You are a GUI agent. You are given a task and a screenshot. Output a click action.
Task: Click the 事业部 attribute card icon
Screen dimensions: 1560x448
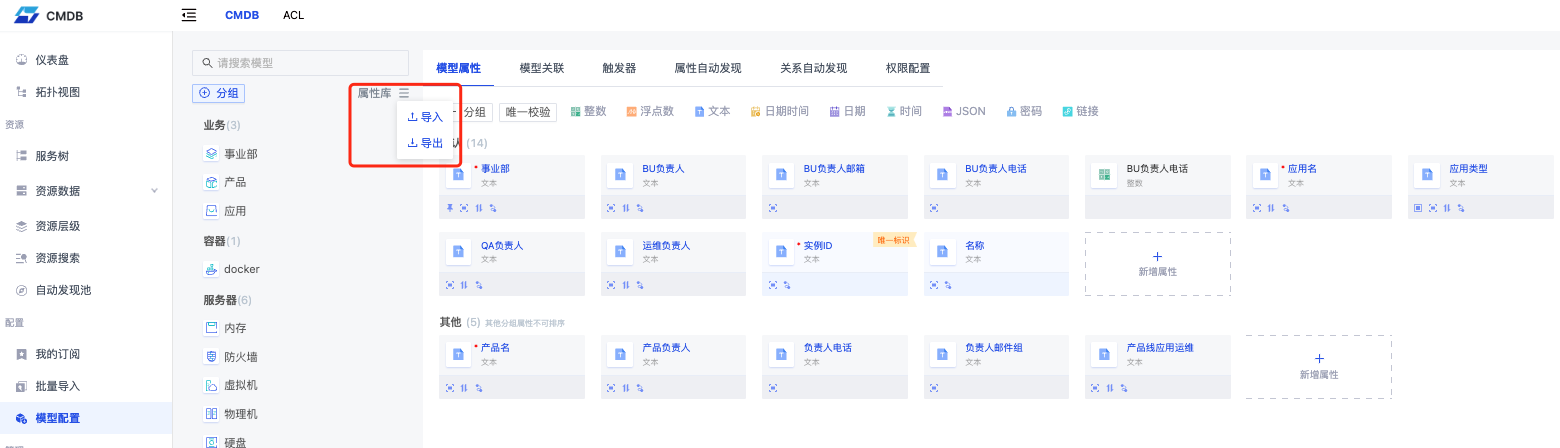point(459,175)
